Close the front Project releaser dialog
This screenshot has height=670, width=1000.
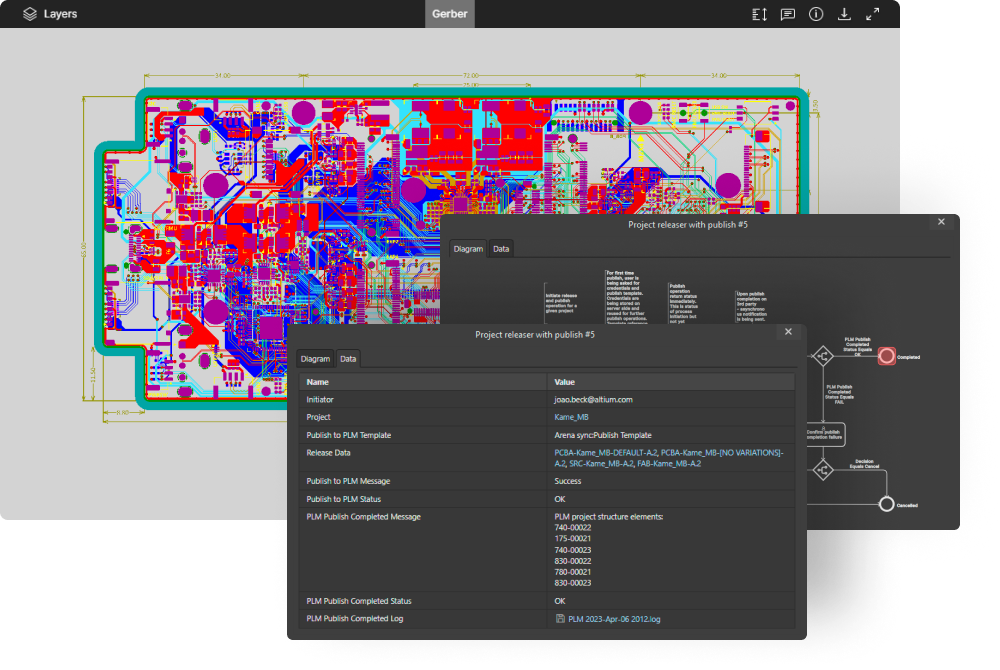coord(788,332)
